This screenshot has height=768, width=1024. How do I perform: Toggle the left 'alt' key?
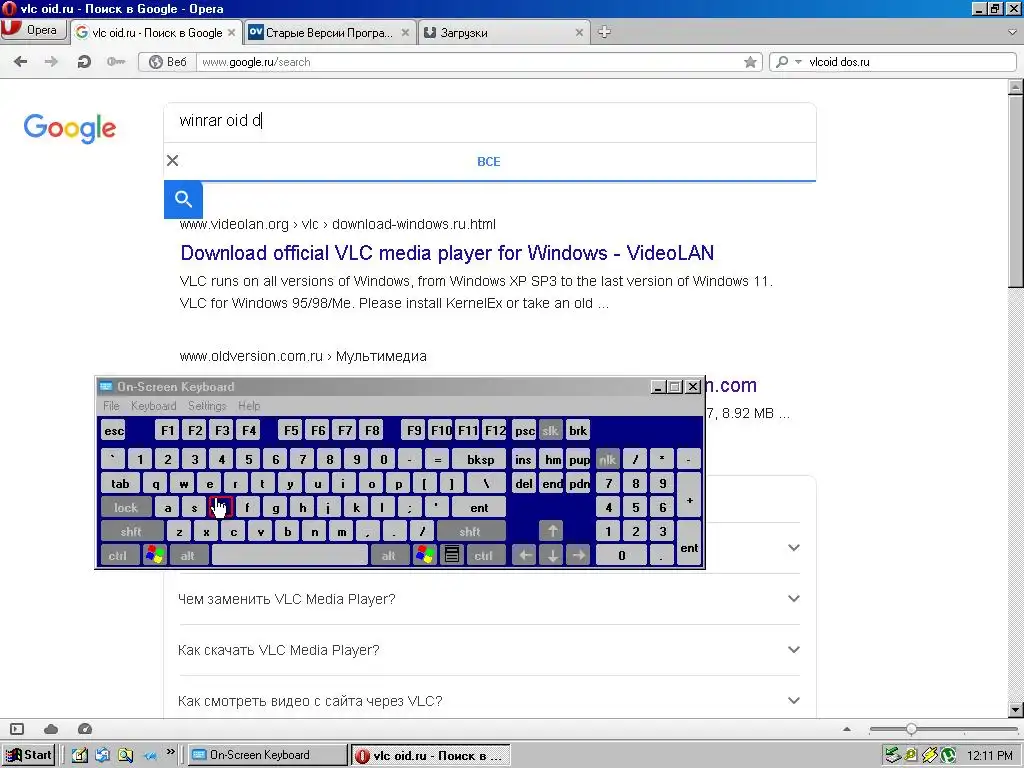coord(188,556)
